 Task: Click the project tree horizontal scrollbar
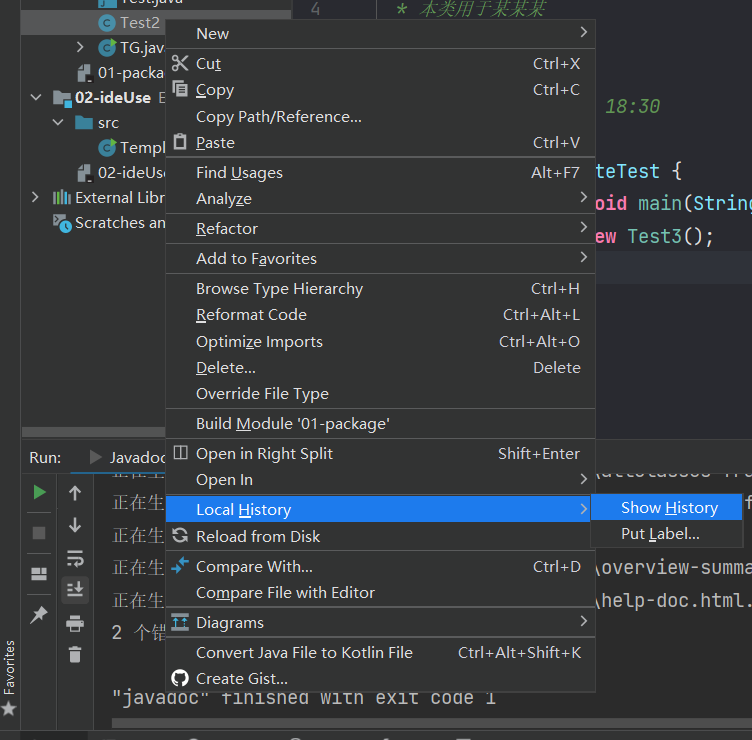point(94,432)
